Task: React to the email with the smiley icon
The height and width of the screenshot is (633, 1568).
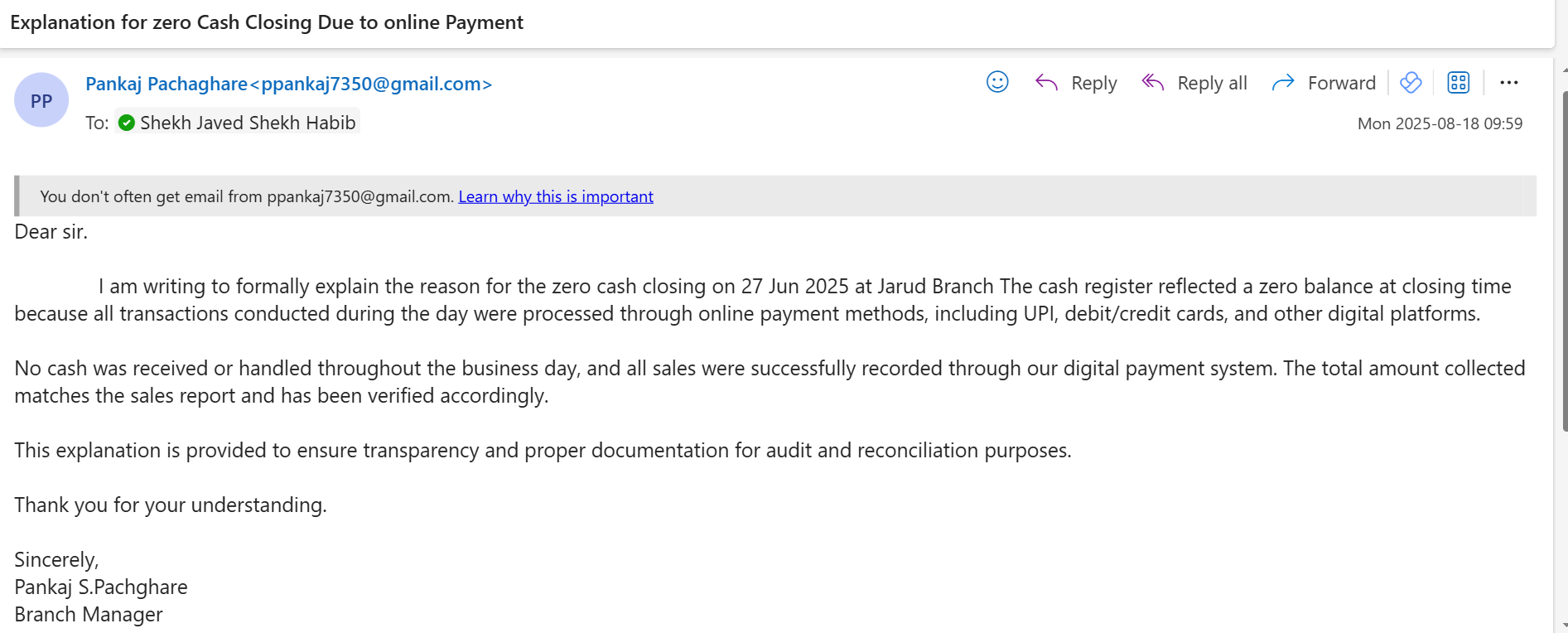Action: 997,82
